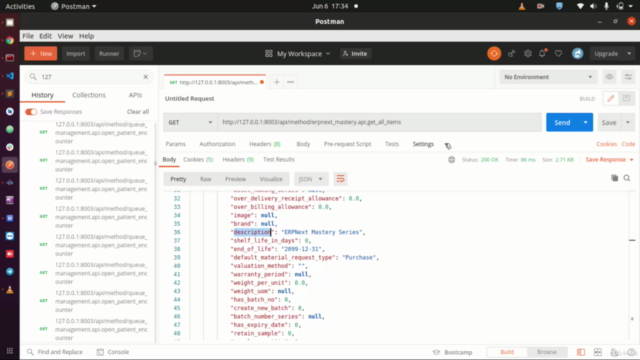Switch to the APIs sidebar tab
Screen dimensions: 640x360
click(x=135, y=95)
